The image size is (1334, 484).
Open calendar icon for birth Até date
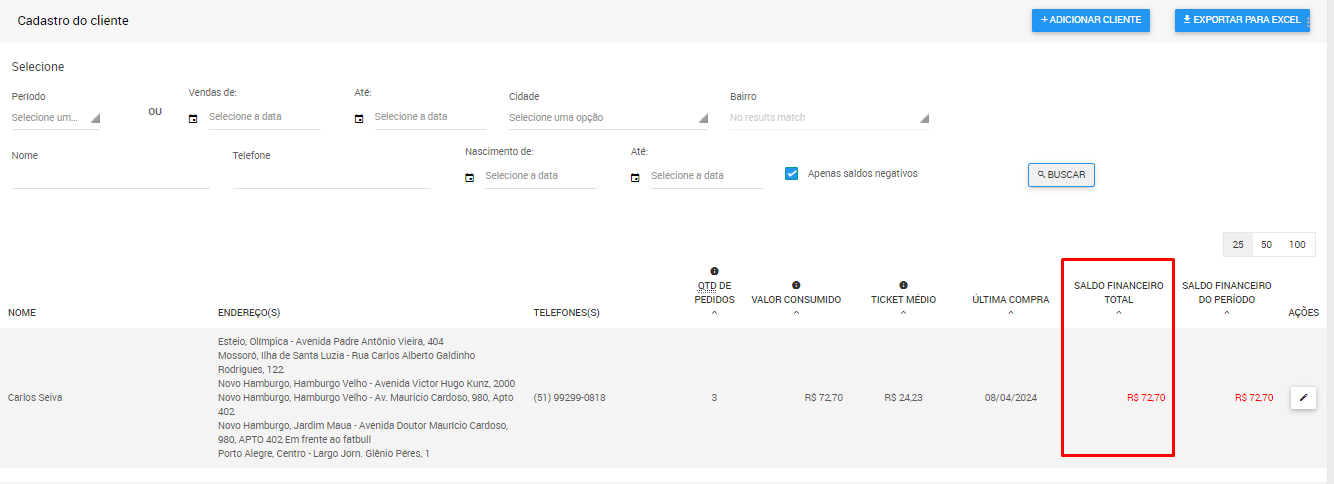click(635, 177)
